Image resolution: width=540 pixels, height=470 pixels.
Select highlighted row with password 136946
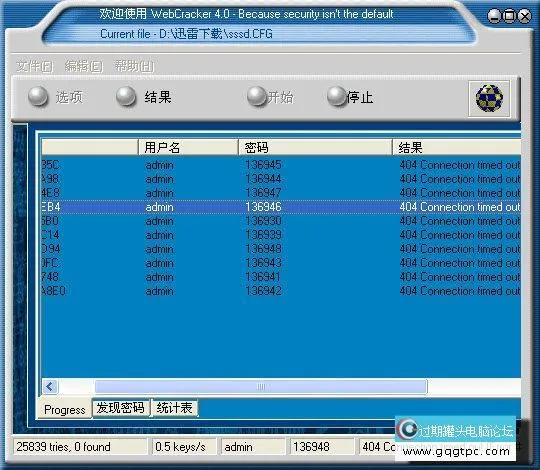(x=281, y=207)
